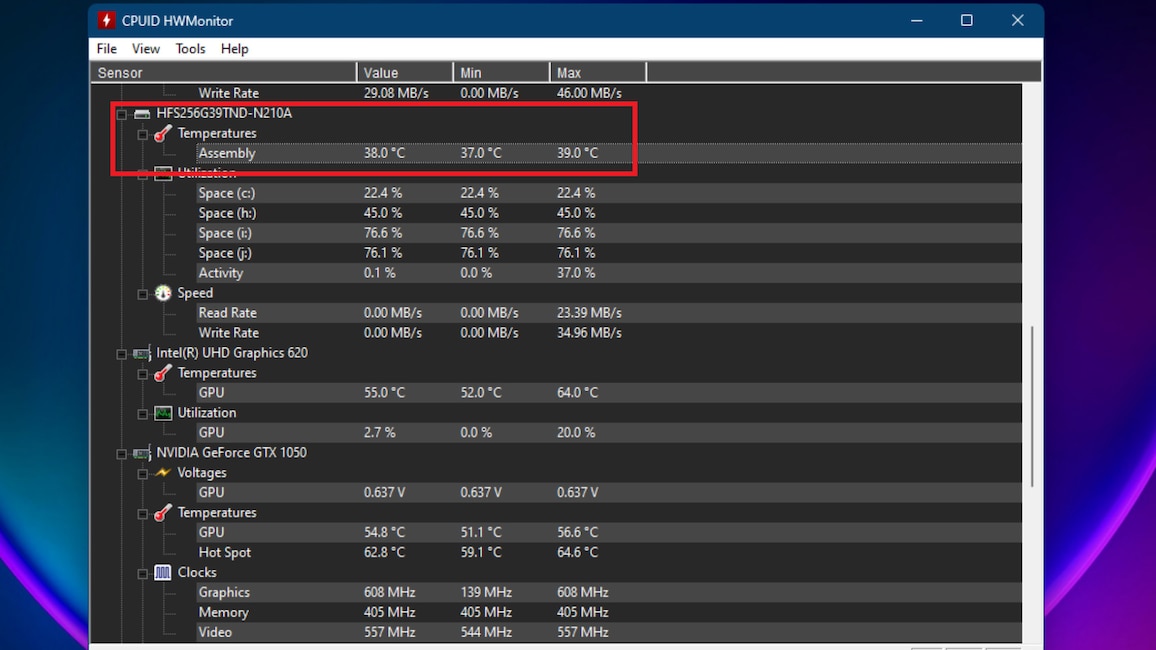Click the vertical scrollbar thumb
The height and width of the screenshot is (650, 1156).
click(1031, 406)
